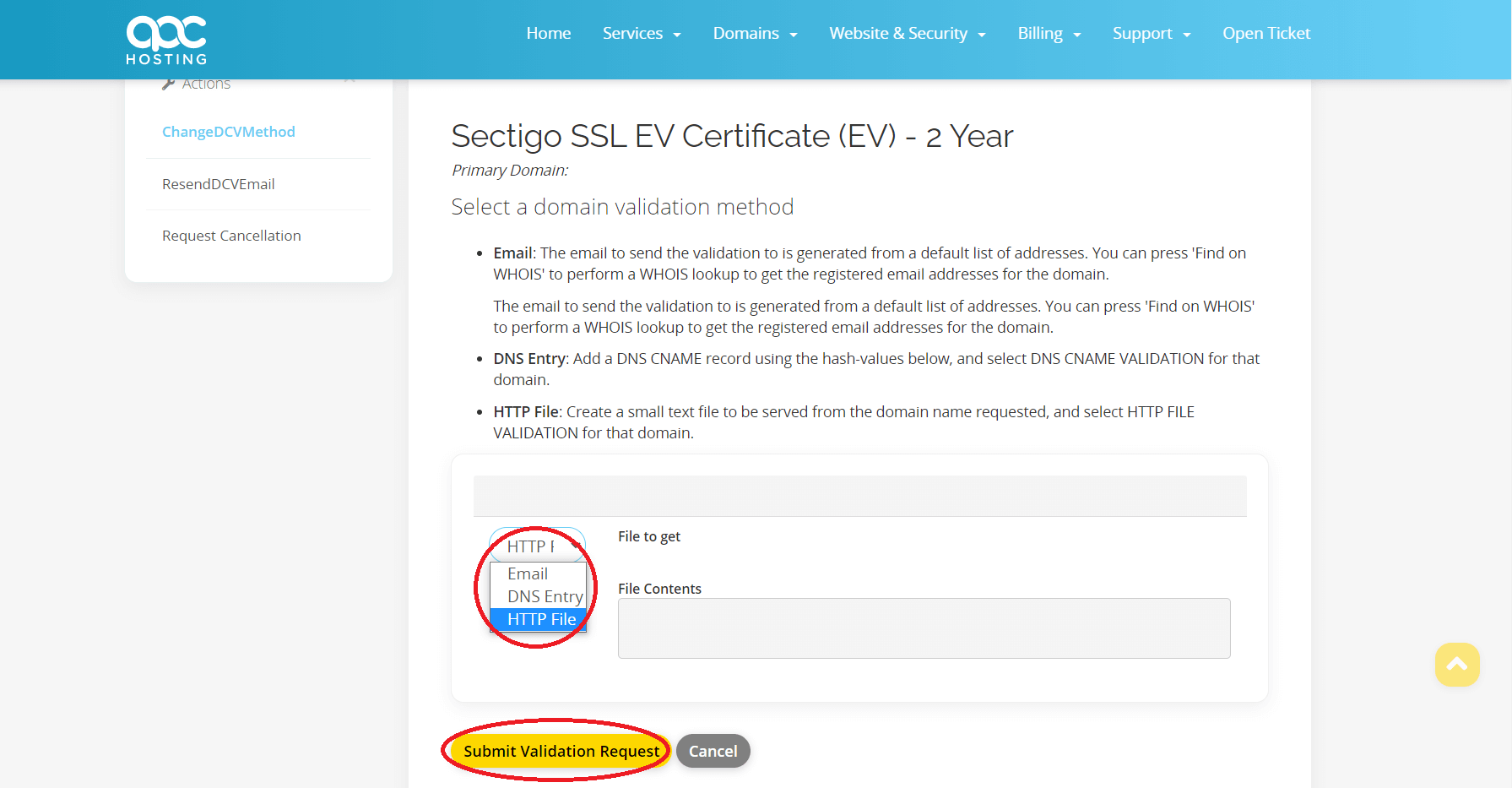
Task: Click the Sectigo SSL EV Certificate title
Action: tap(732, 136)
